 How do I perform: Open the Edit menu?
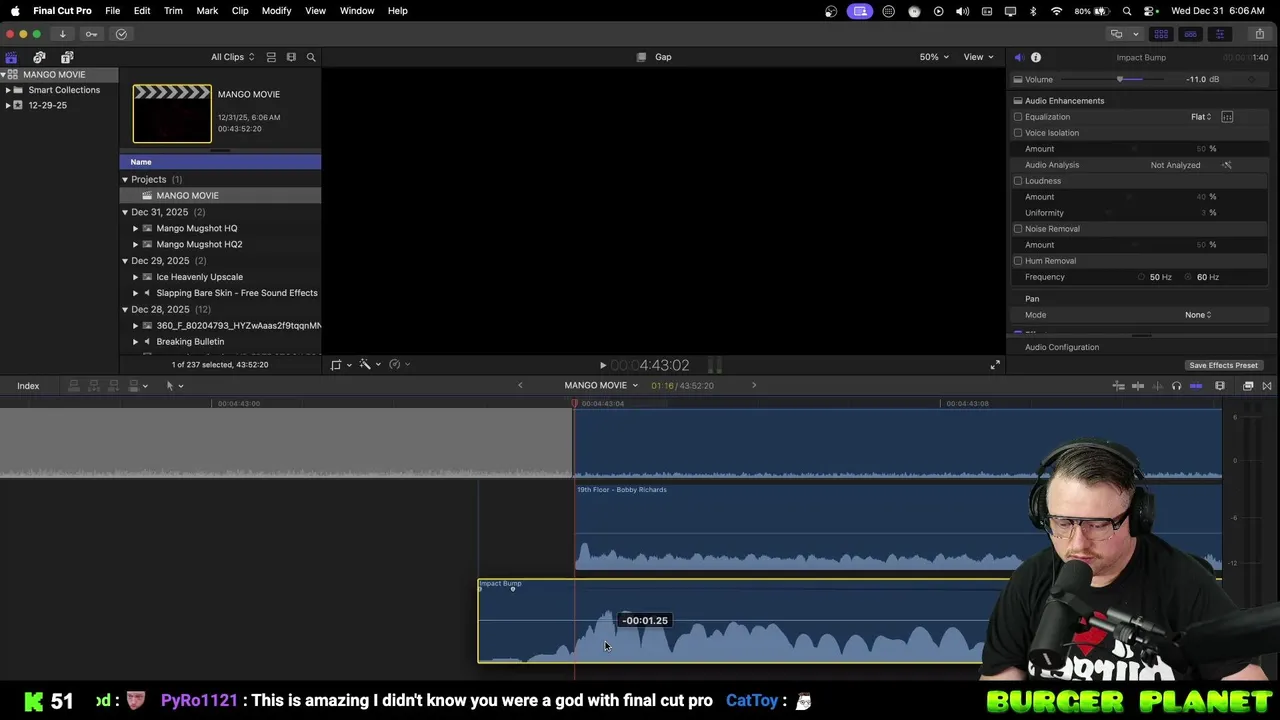tap(142, 11)
